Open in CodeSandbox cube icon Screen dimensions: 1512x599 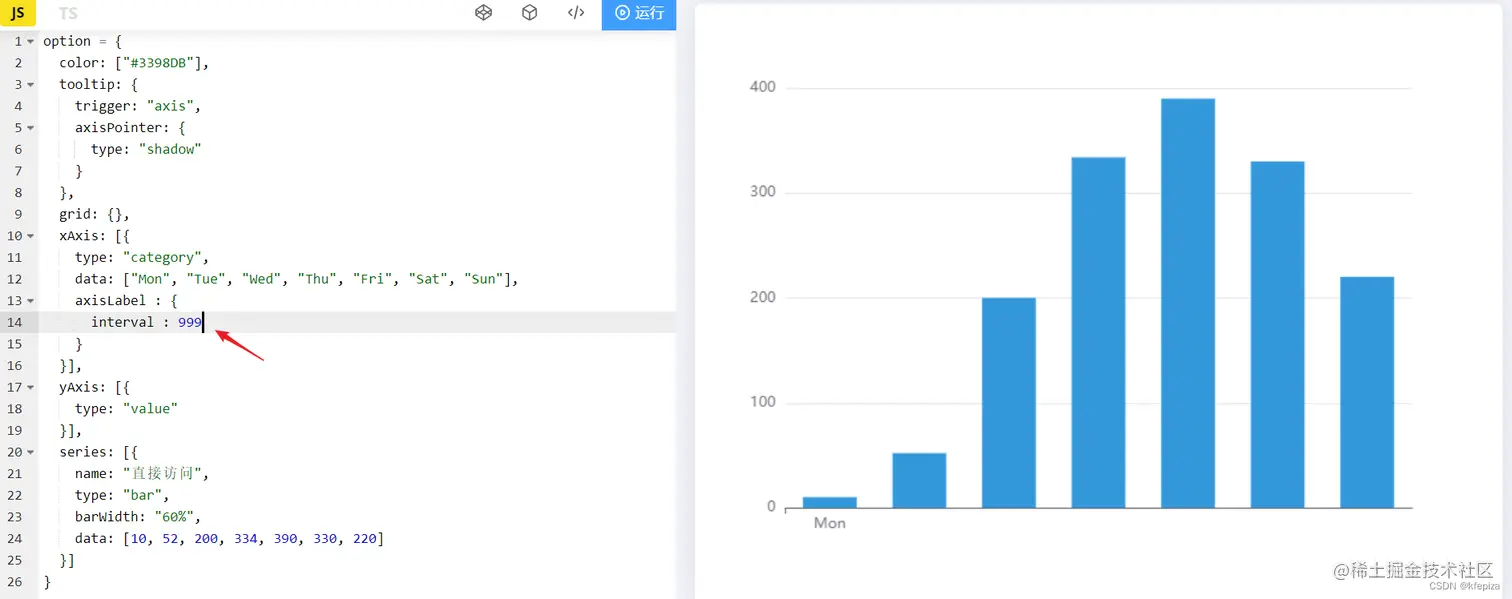[x=530, y=13]
